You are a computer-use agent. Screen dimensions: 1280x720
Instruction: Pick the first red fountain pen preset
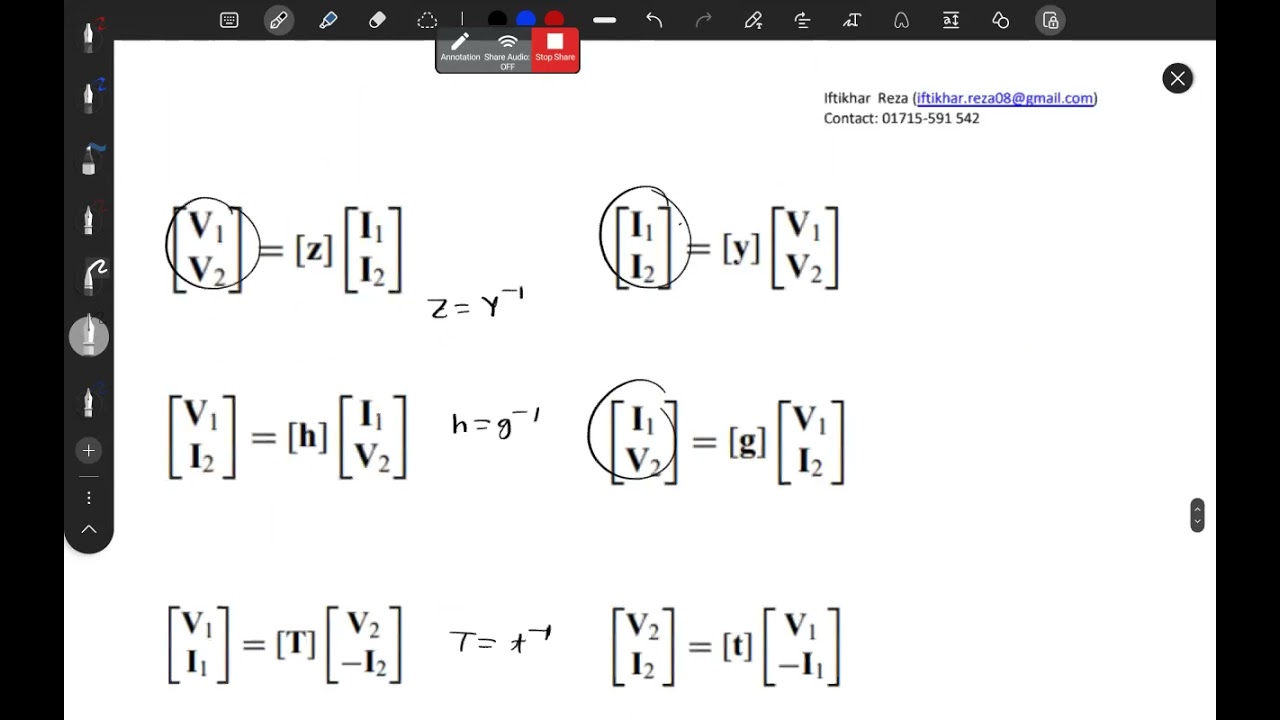coord(89,36)
